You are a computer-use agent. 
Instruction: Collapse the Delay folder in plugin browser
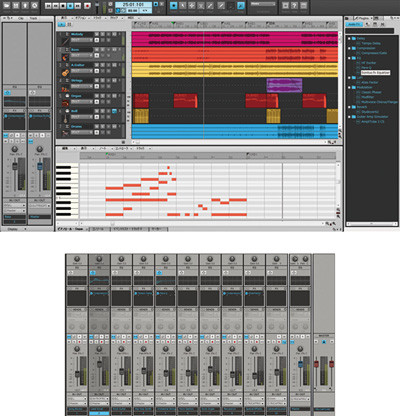349,38
